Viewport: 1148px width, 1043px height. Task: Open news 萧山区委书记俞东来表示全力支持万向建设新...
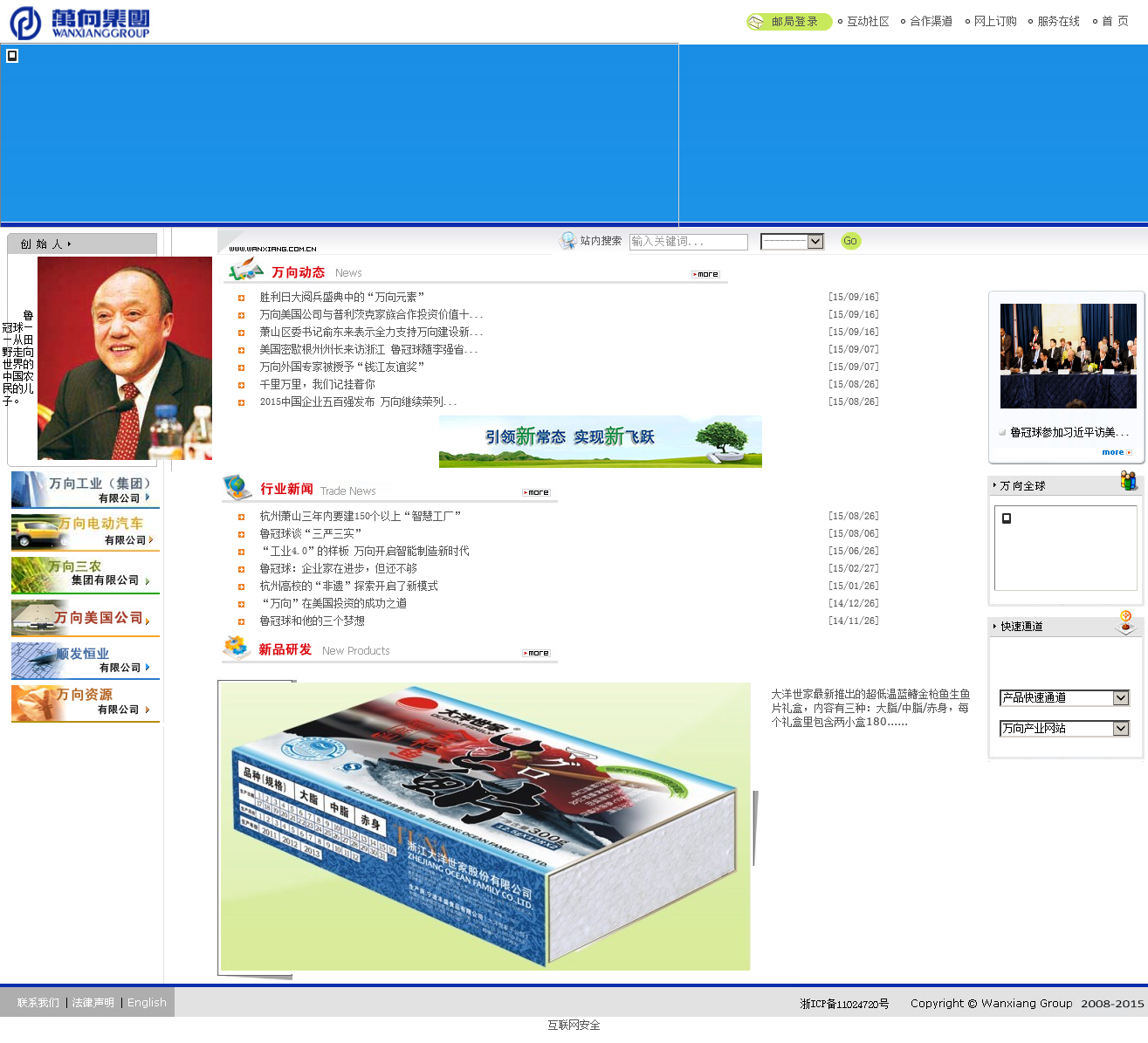tap(371, 333)
